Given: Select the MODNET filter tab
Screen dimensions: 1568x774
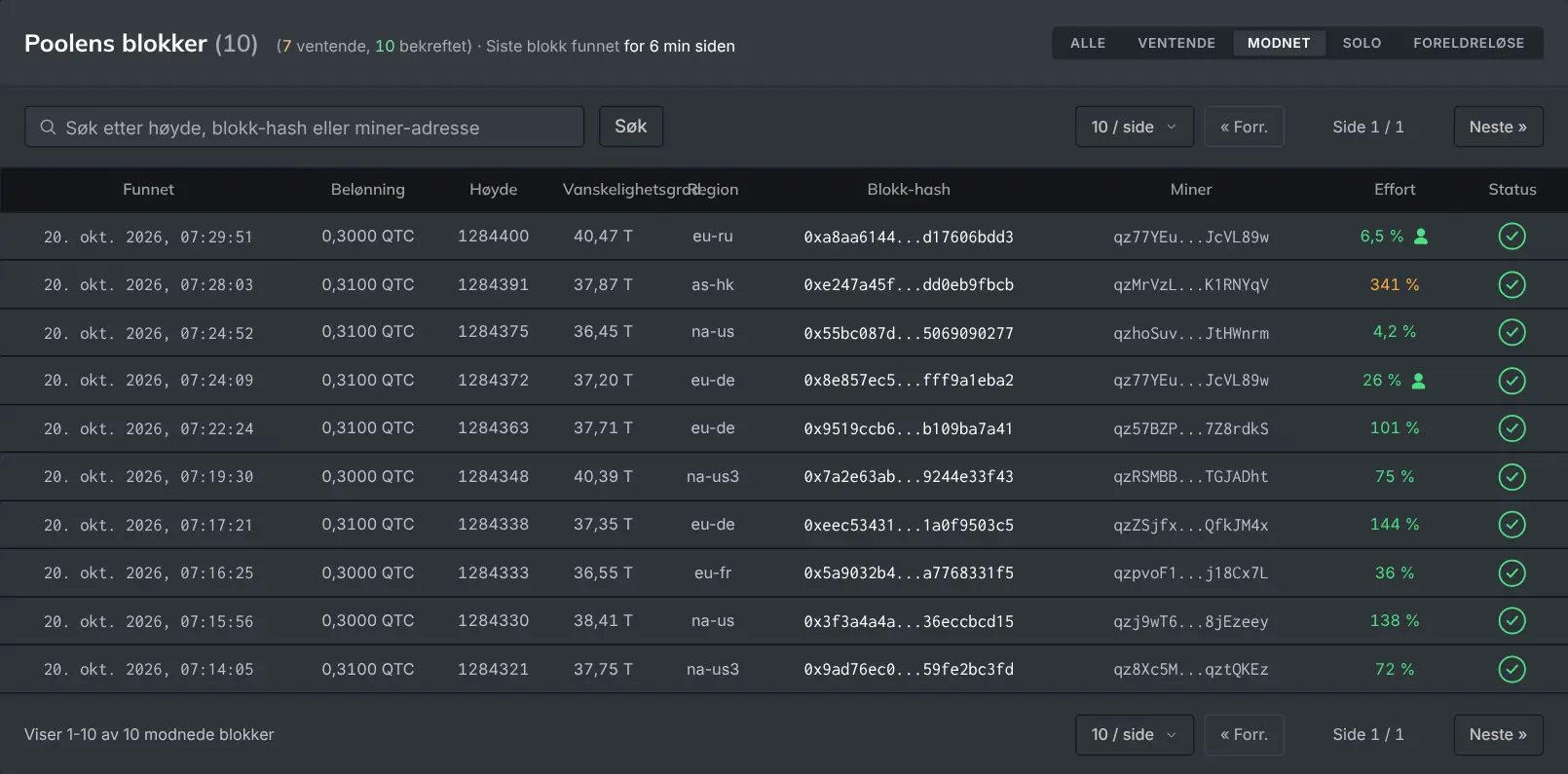Looking at the screenshot, I should (1279, 43).
